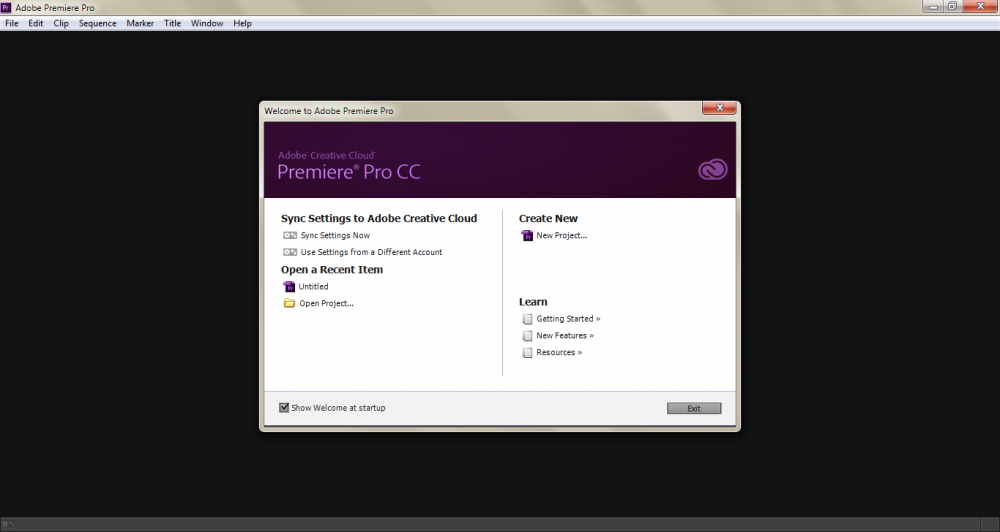Screen dimensions: 1000x532
Task: Select Use Settings from a Different Account
Action: point(371,252)
